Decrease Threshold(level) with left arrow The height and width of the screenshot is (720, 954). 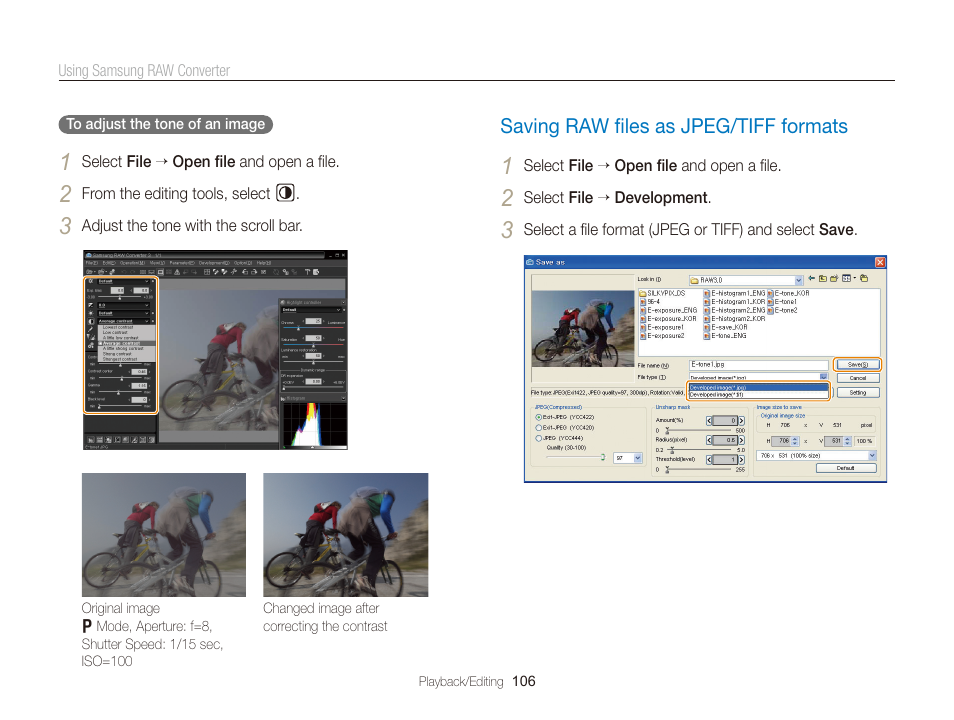709,460
